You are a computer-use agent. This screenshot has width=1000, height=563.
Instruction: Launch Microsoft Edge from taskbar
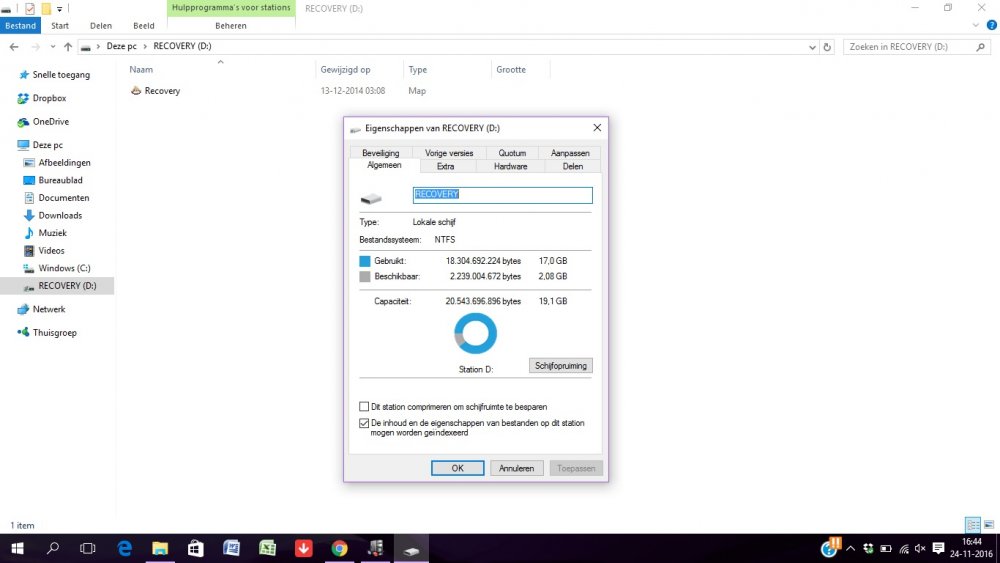(x=124, y=548)
